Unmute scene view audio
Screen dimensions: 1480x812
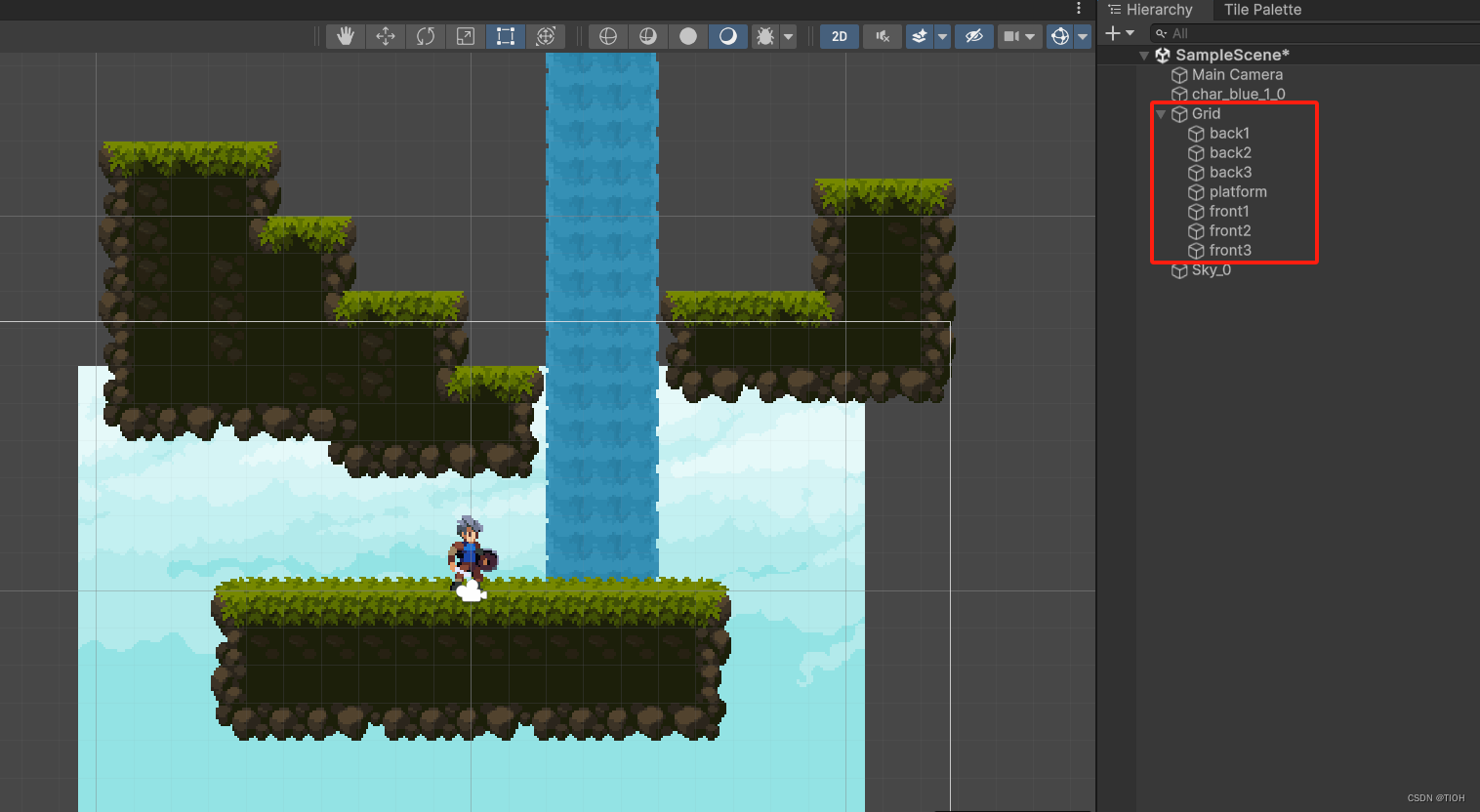882,35
